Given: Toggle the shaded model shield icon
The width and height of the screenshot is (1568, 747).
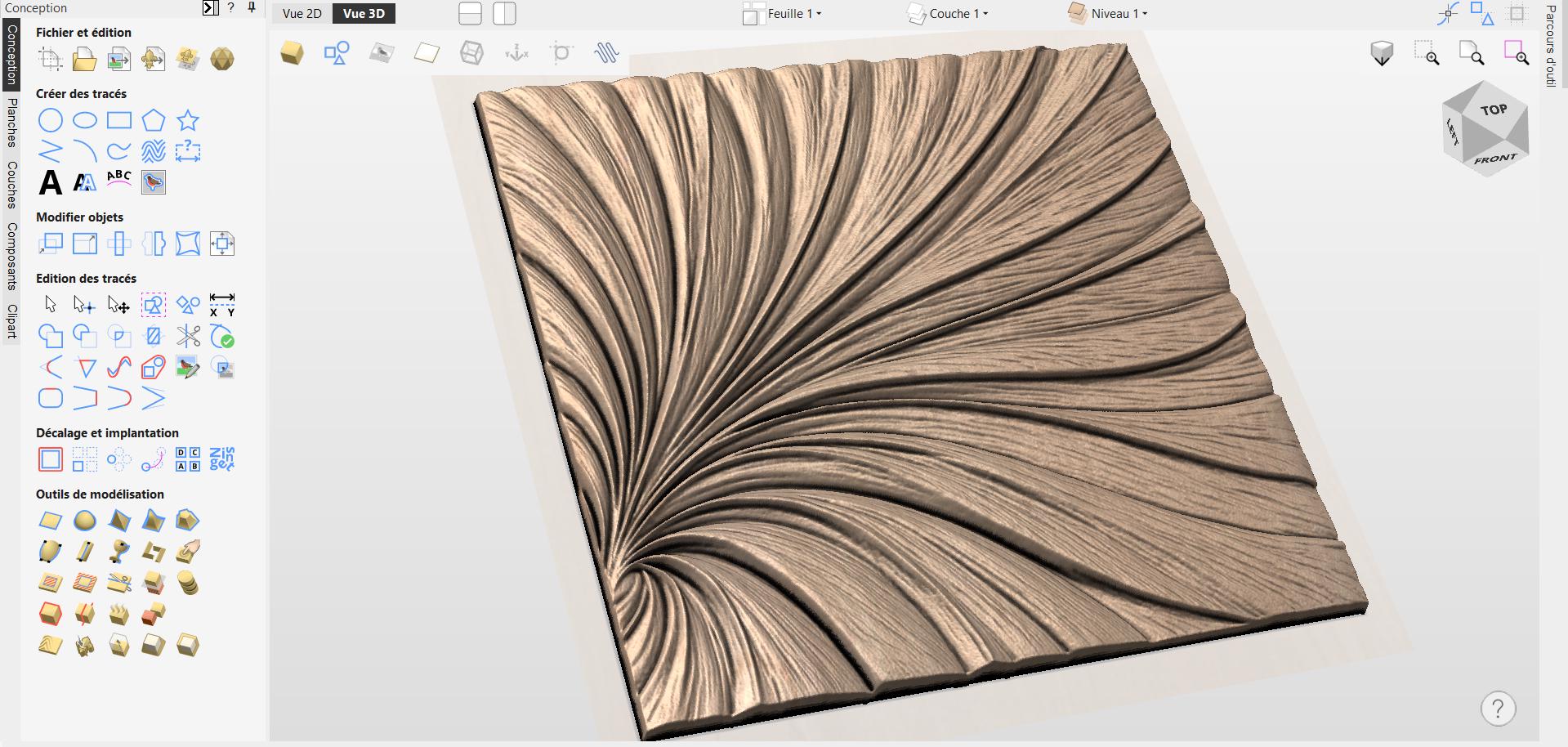Looking at the screenshot, I should (x=1382, y=53).
